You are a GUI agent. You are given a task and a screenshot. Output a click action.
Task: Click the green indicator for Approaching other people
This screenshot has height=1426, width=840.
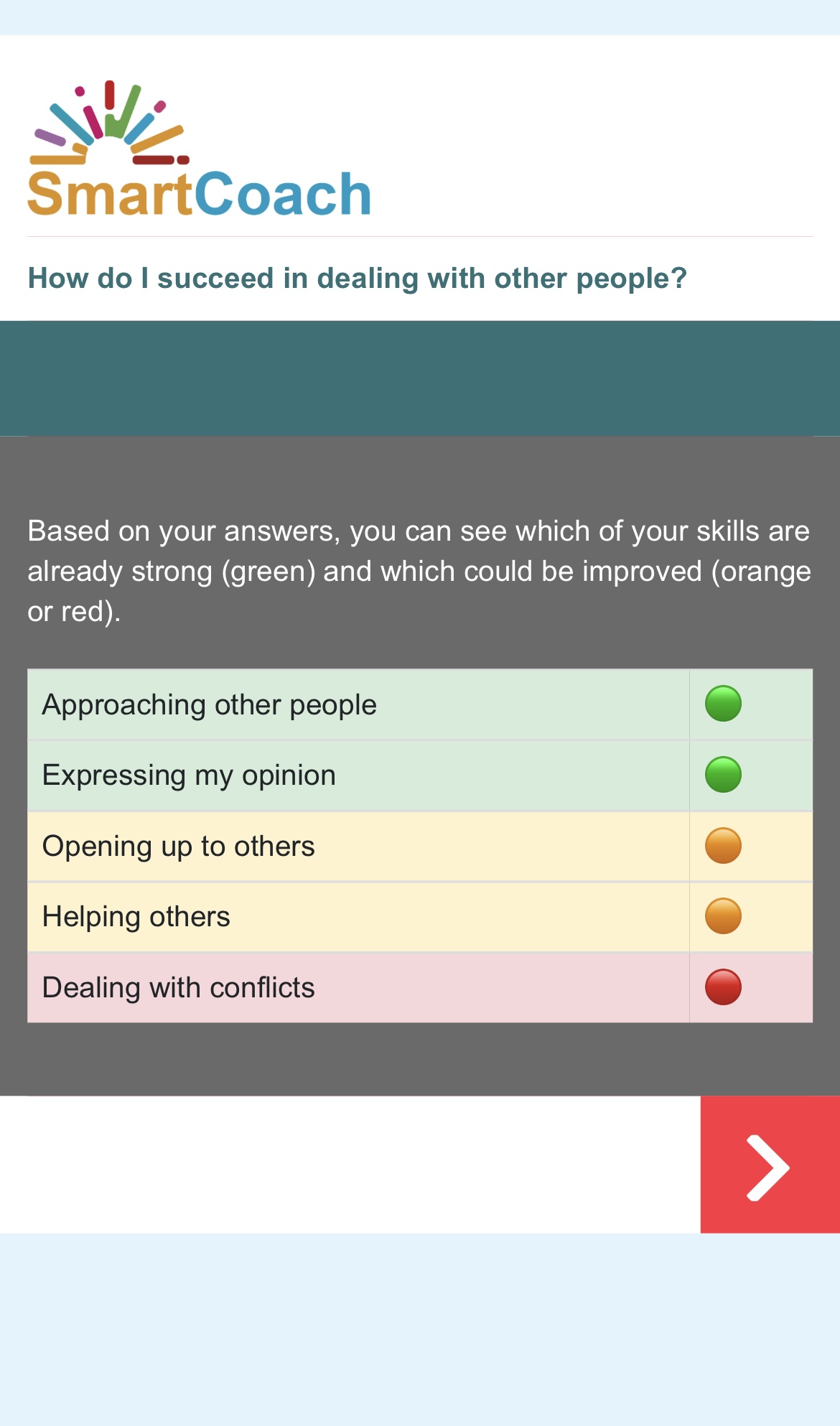click(x=723, y=704)
